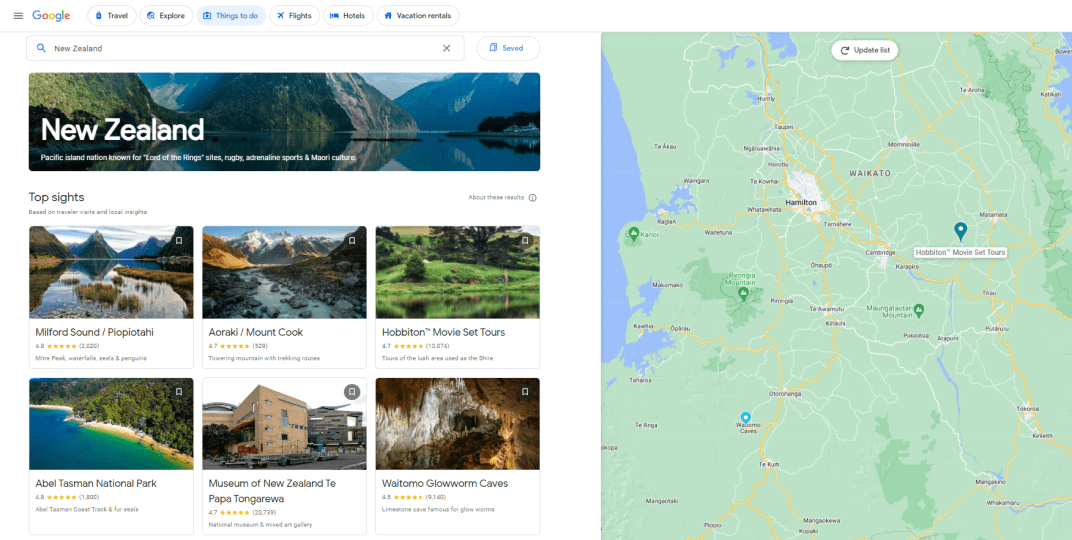1072x540 pixels.
Task: Open the Flights tab
Action: coord(294,16)
